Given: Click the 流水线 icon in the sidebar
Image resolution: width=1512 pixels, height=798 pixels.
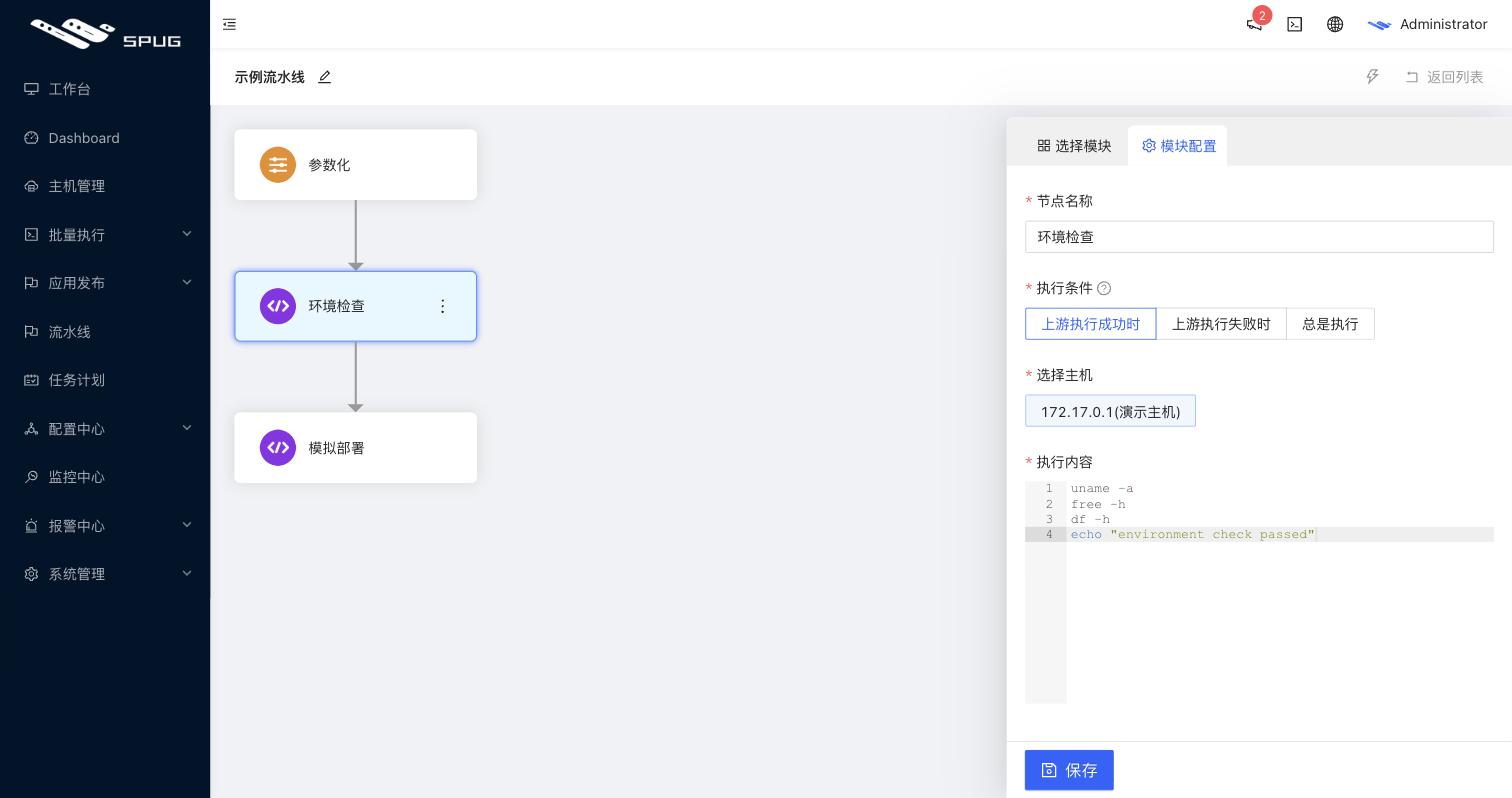Looking at the screenshot, I should pos(31,332).
